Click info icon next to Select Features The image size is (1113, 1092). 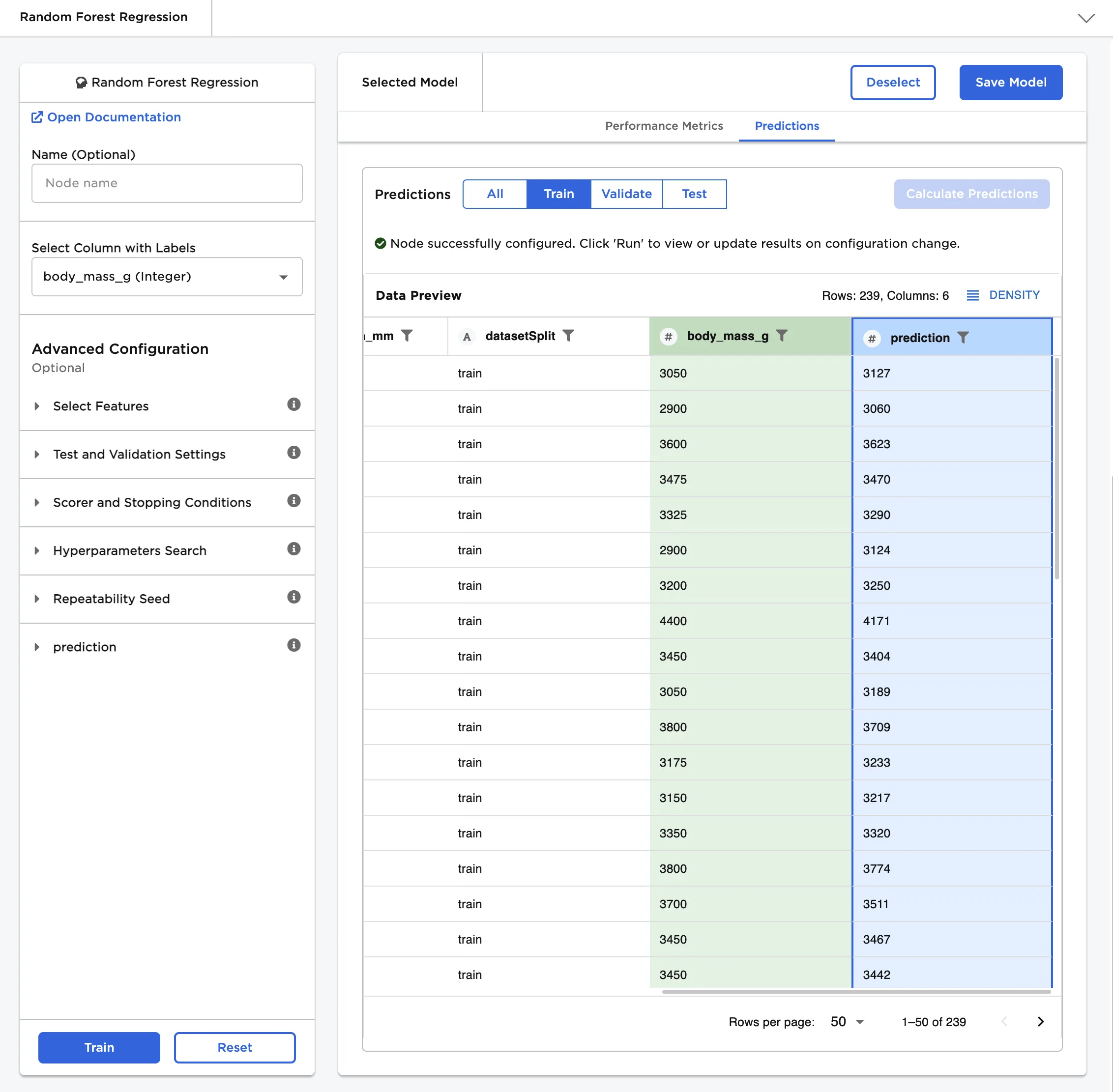click(x=294, y=404)
